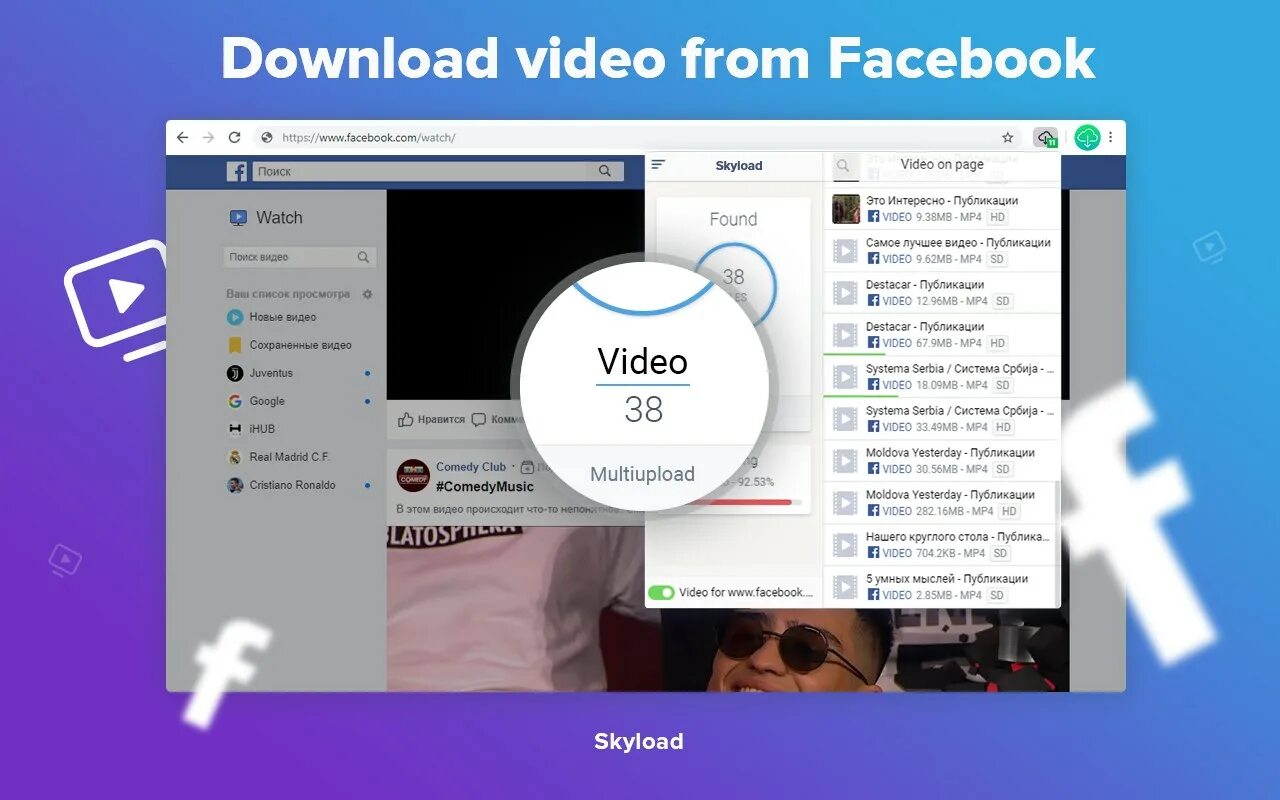Viewport: 1280px width, 800px height.
Task: Click play icon of Самое лучшее видео
Action: point(846,250)
